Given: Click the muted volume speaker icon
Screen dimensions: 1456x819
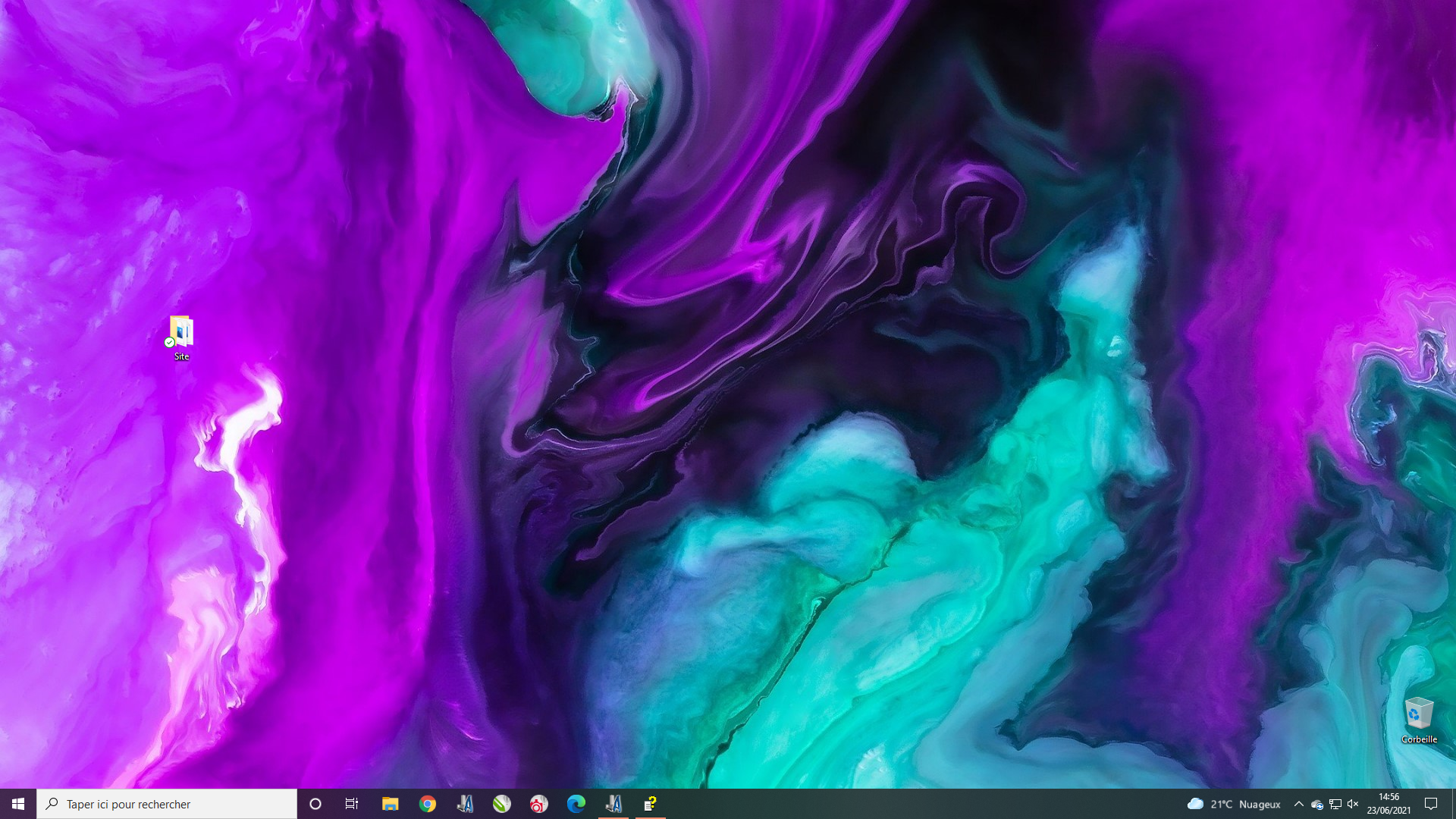Looking at the screenshot, I should (x=1353, y=805).
